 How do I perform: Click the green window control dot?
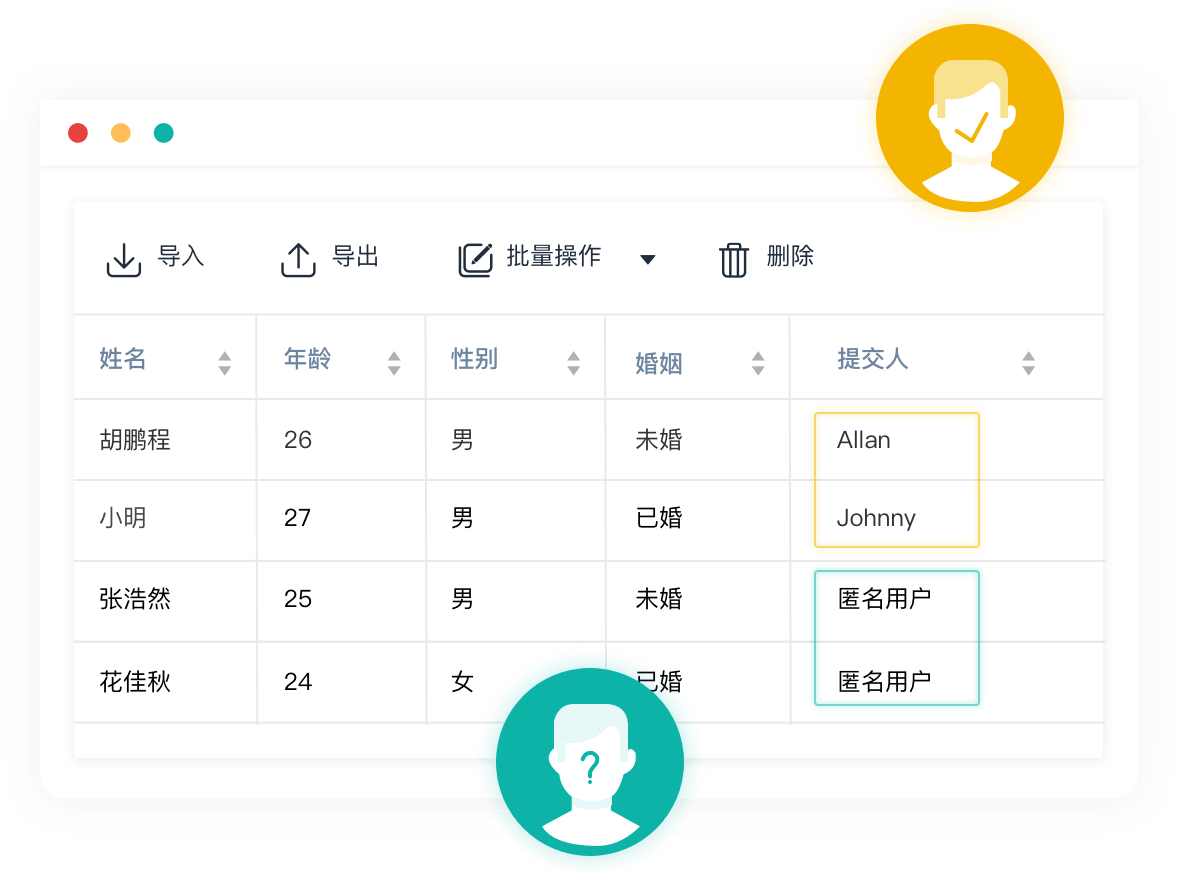(164, 132)
